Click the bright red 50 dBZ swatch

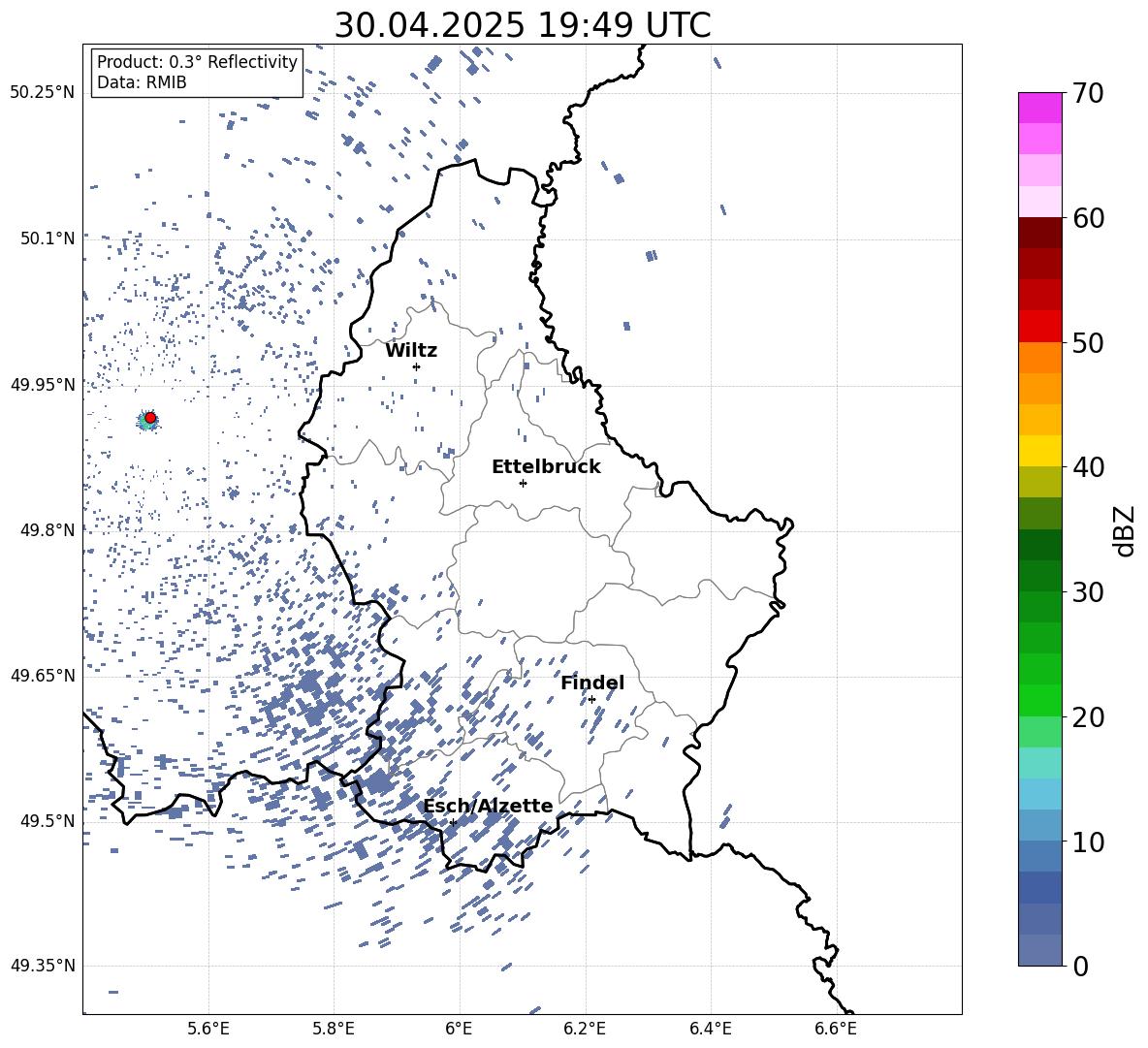[1040, 327]
